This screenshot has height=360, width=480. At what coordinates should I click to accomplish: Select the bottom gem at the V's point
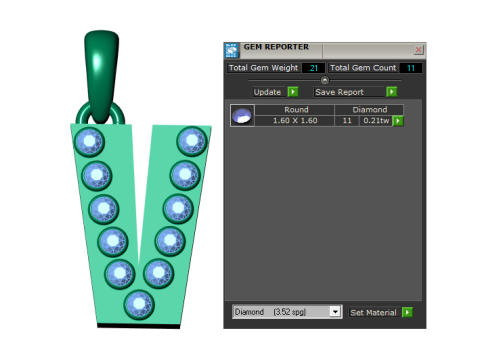coord(139,305)
